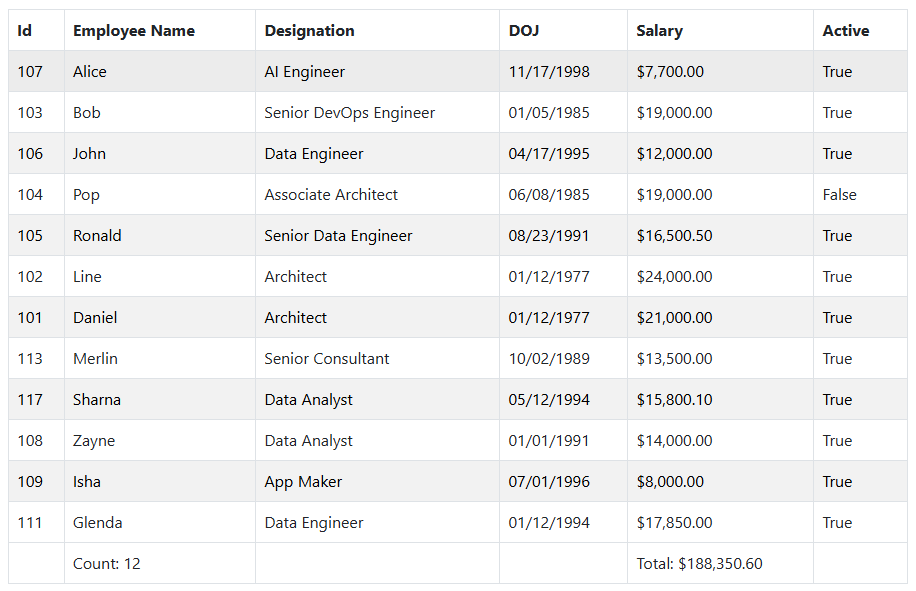
Task: Click the App Maker designation cell
Action: (303, 482)
